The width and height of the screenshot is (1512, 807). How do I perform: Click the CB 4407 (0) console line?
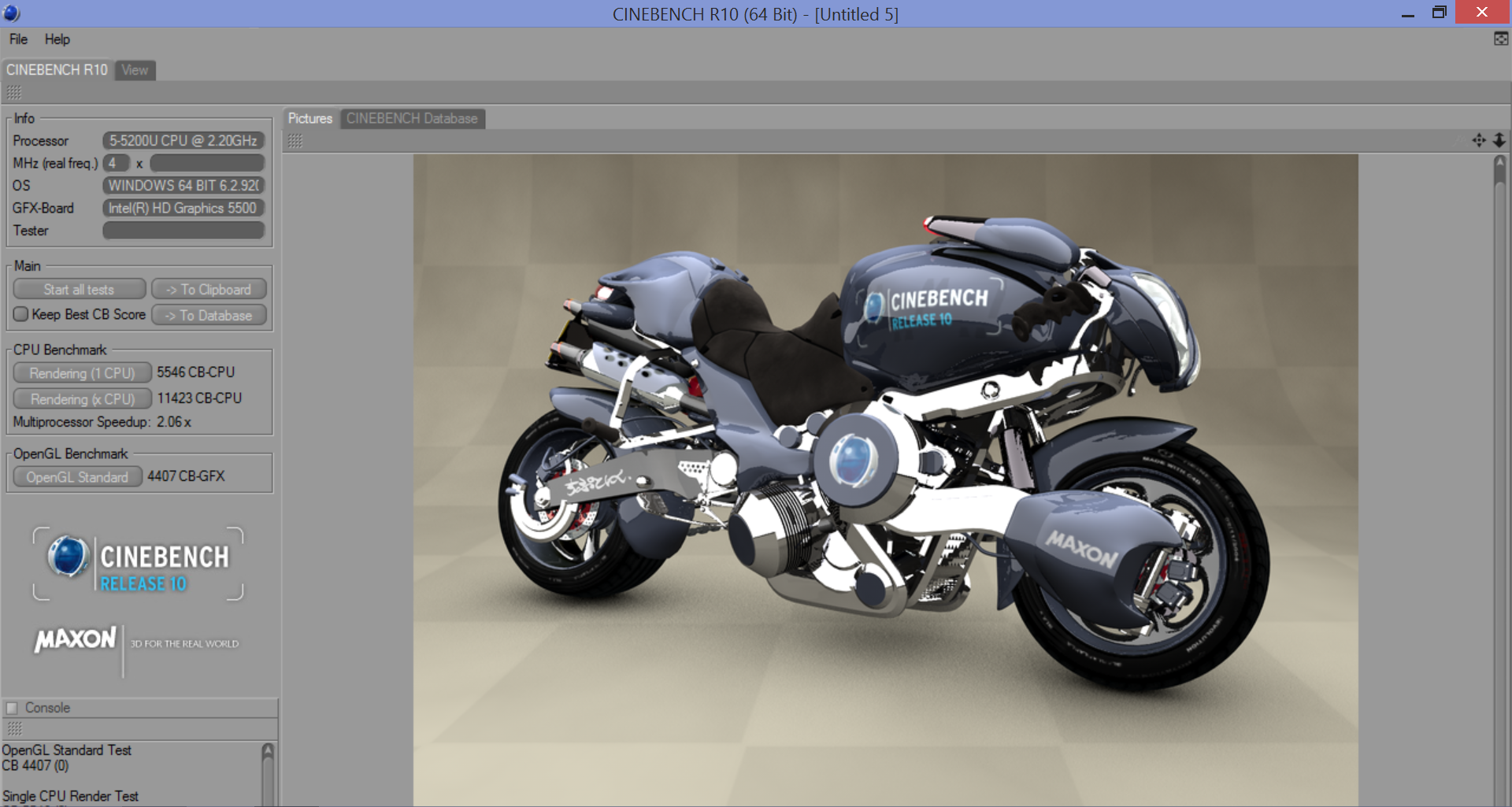click(x=35, y=765)
